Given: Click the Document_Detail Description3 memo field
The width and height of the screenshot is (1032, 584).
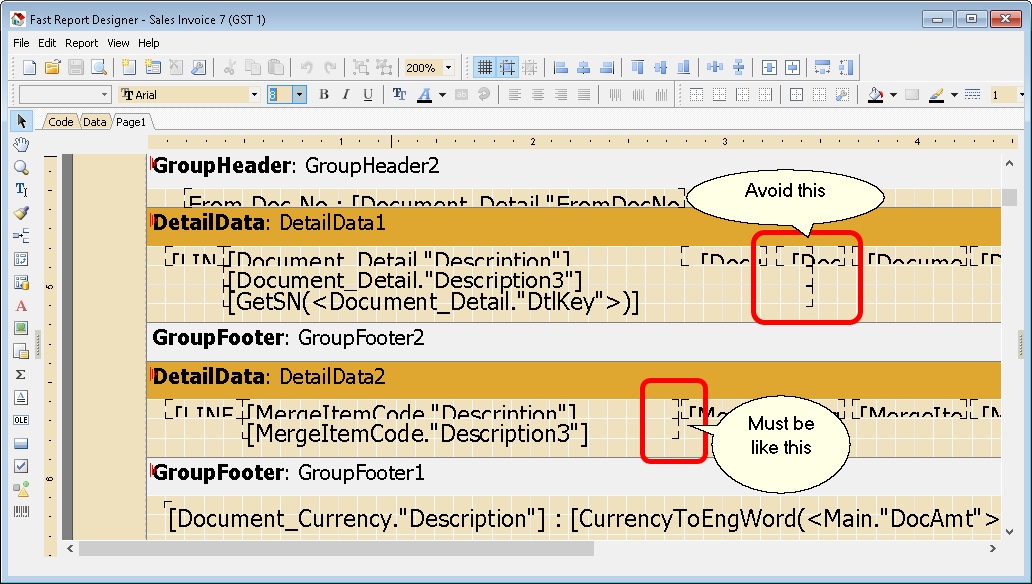Looking at the screenshot, I should pos(404,280).
